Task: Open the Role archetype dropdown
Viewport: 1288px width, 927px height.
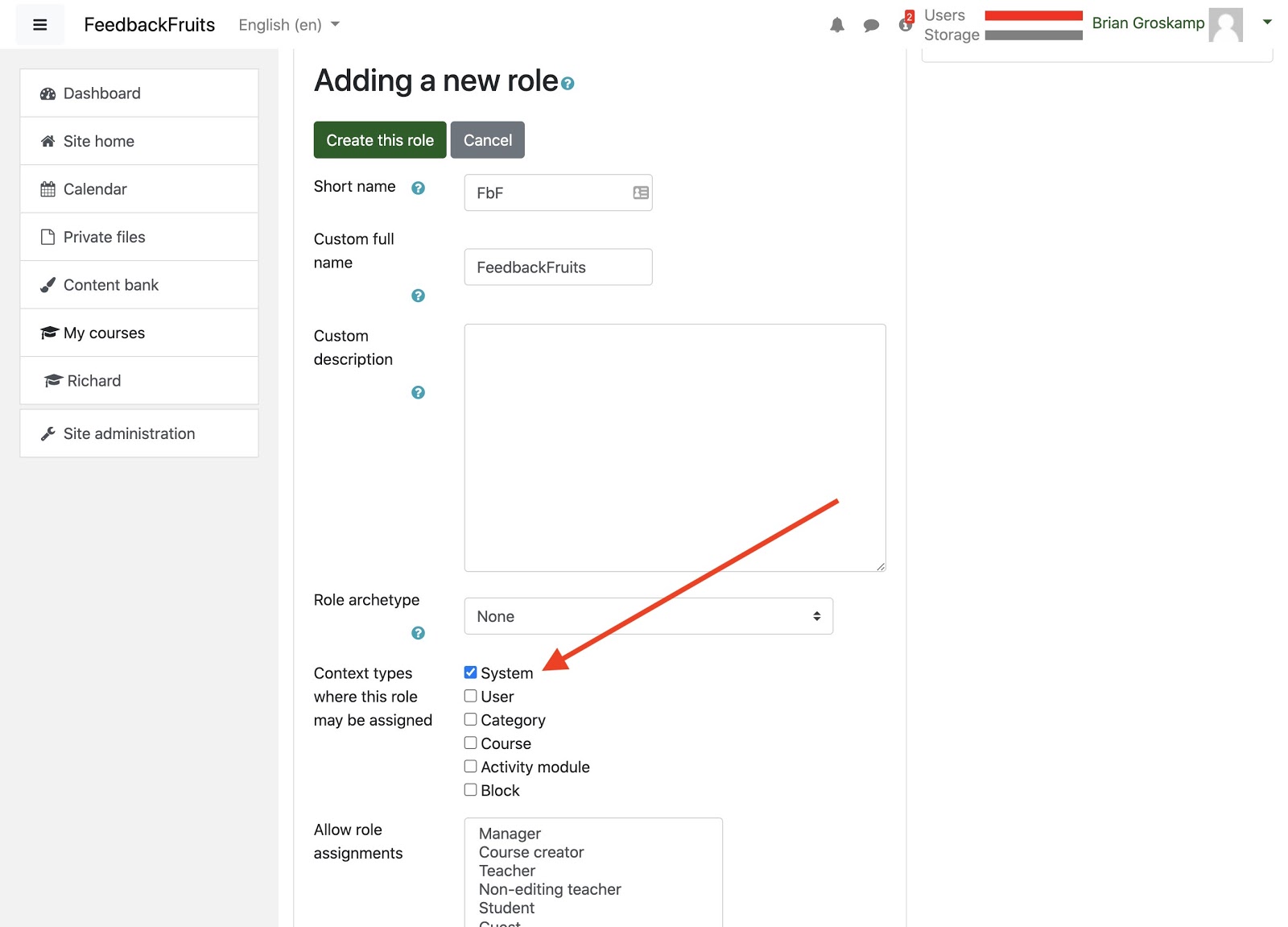Action: coord(649,616)
